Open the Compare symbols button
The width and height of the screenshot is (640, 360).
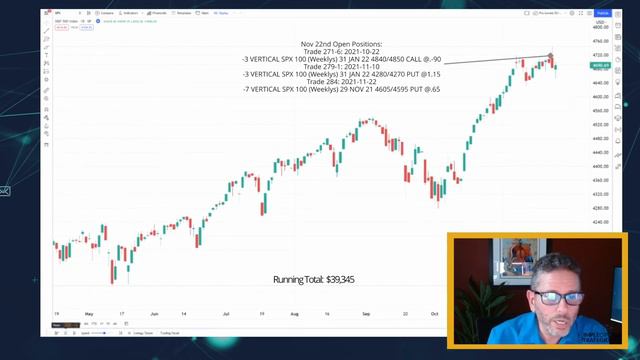point(104,13)
